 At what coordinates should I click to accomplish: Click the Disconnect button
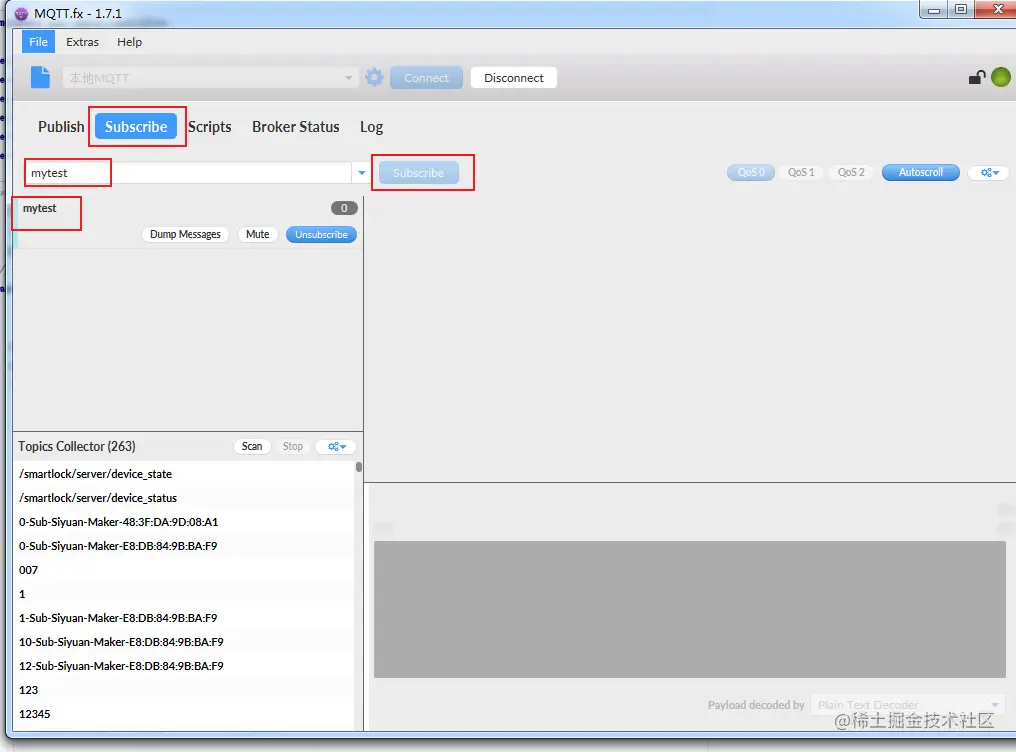coord(514,78)
